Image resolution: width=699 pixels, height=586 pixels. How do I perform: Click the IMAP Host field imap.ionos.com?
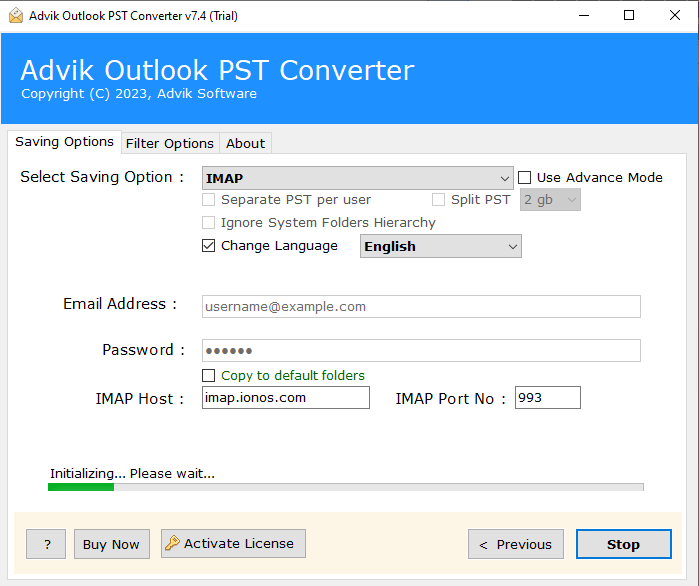(286, 397)
